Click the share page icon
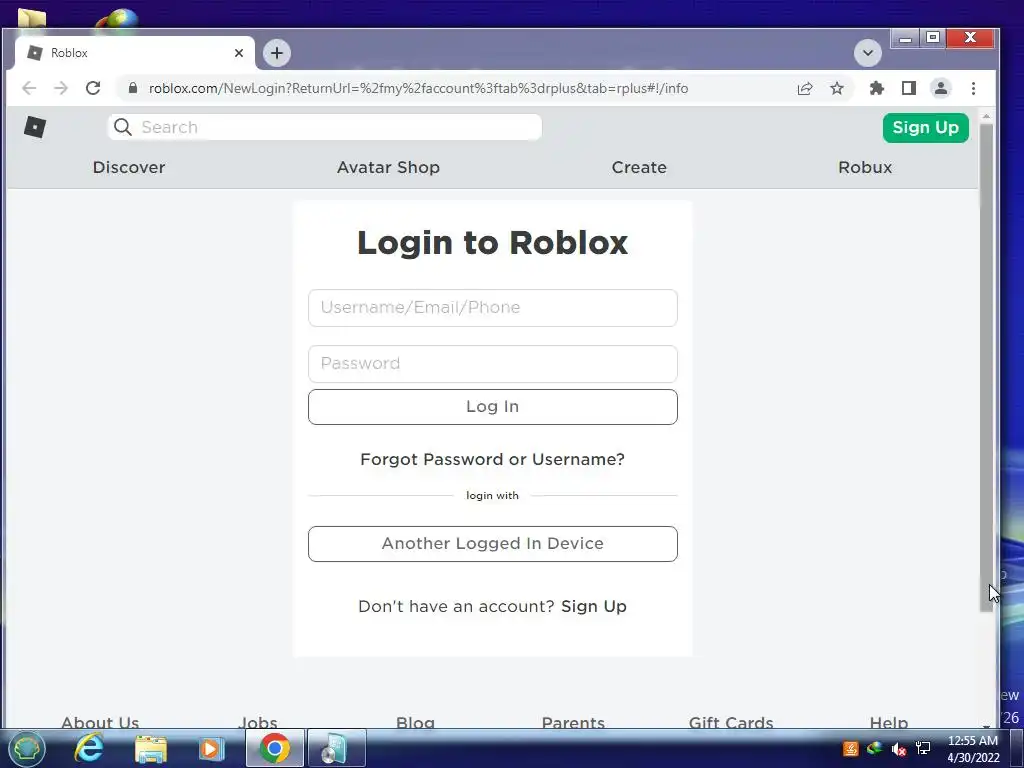 point(805,88)
